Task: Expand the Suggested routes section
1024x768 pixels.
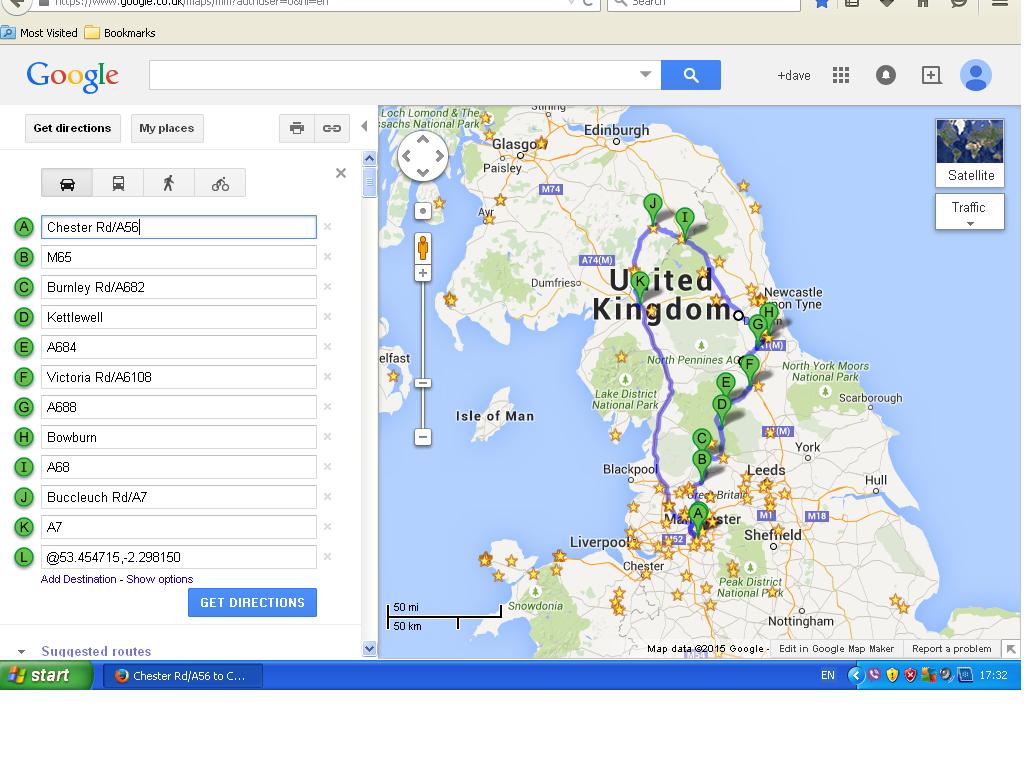Action: tap(22, 651)
